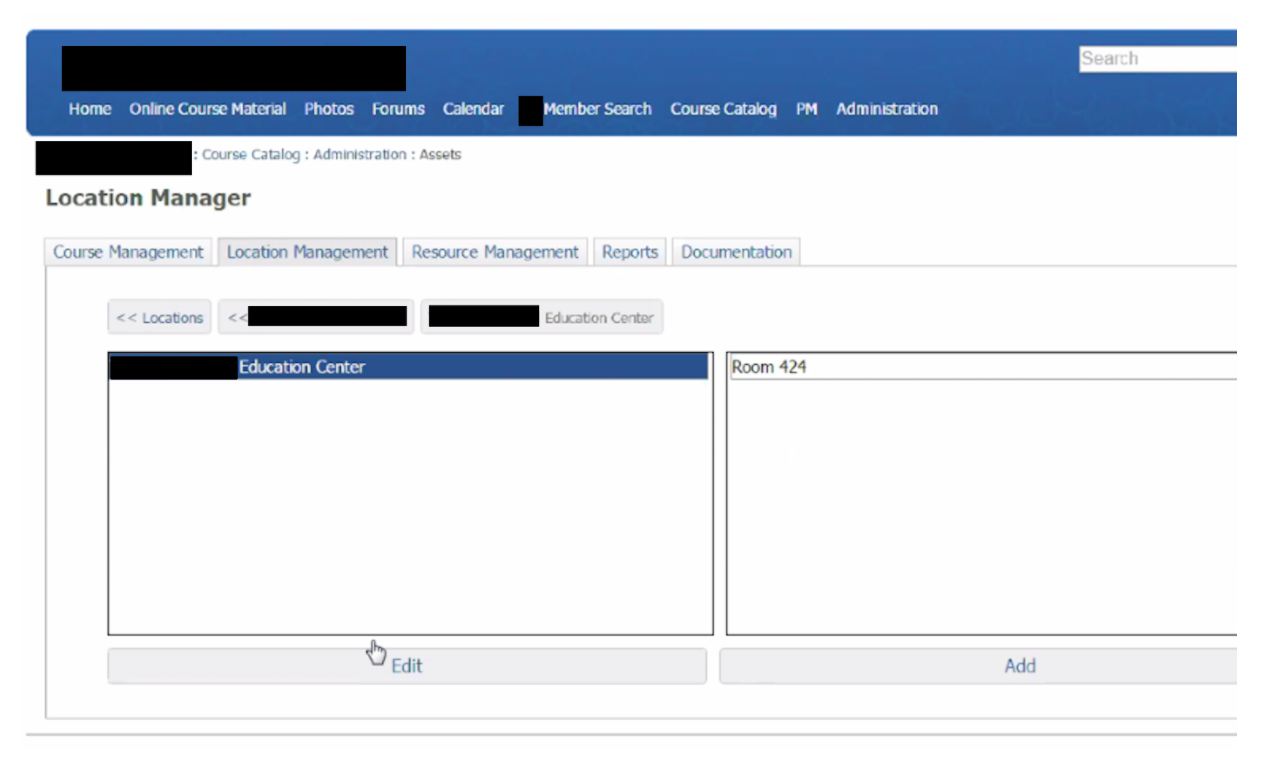The image size is (1268, 770).
Task: Click the << Locations navigation button
Action: coord(158,317)
